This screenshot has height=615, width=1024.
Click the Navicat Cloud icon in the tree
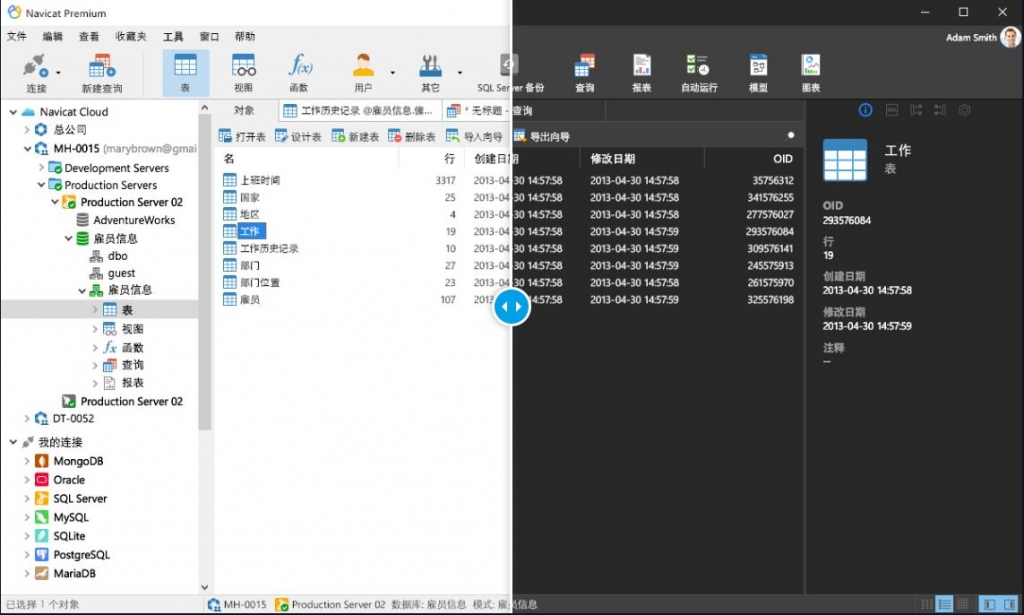(x=28, y=112)
